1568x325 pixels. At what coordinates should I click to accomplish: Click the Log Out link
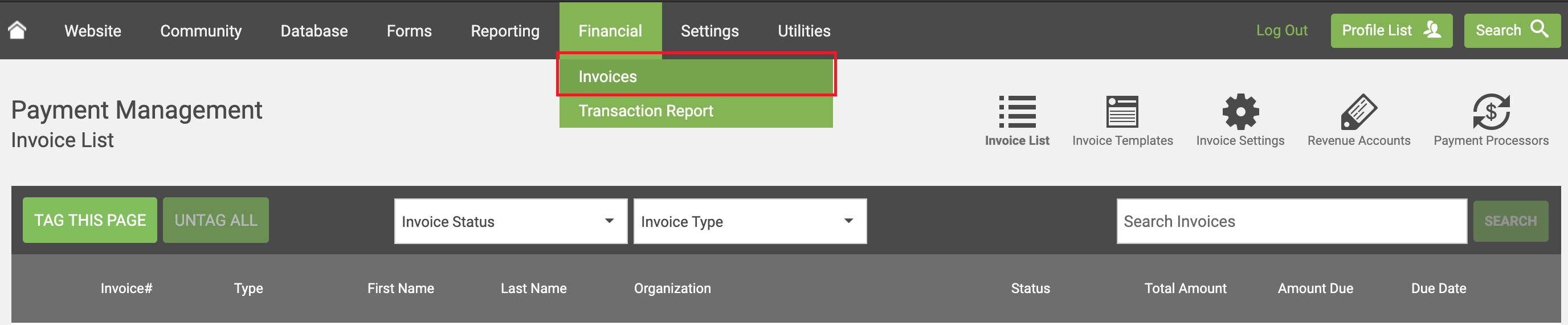click(x=1281, y=30)
